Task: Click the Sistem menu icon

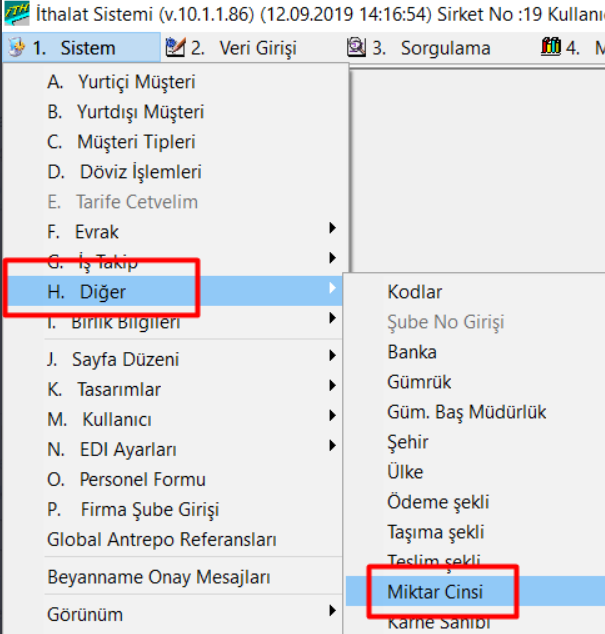Action: pos(16,47)
